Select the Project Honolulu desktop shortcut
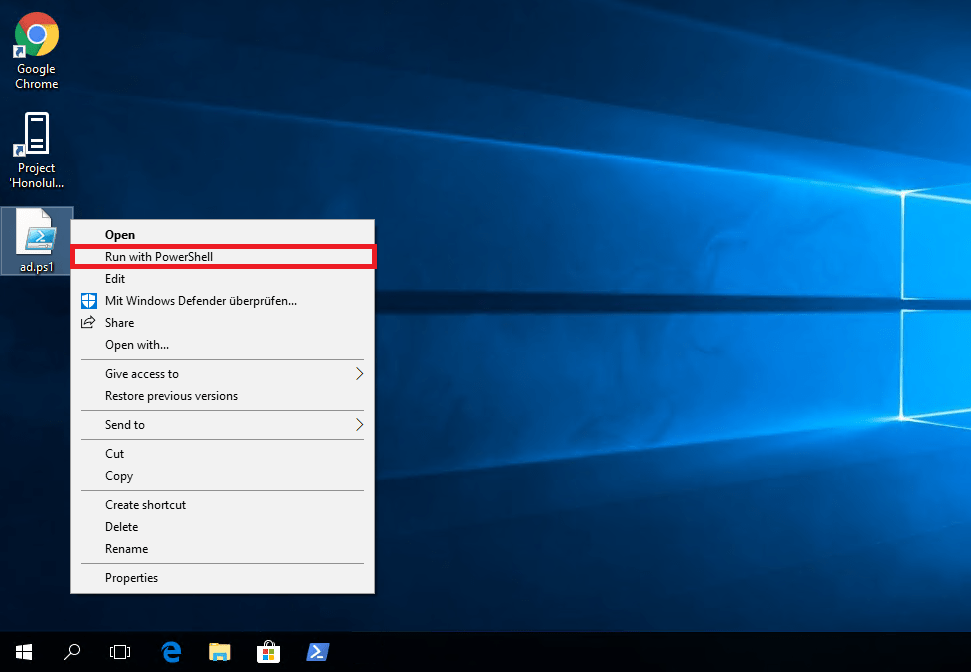 click(36, 135)
